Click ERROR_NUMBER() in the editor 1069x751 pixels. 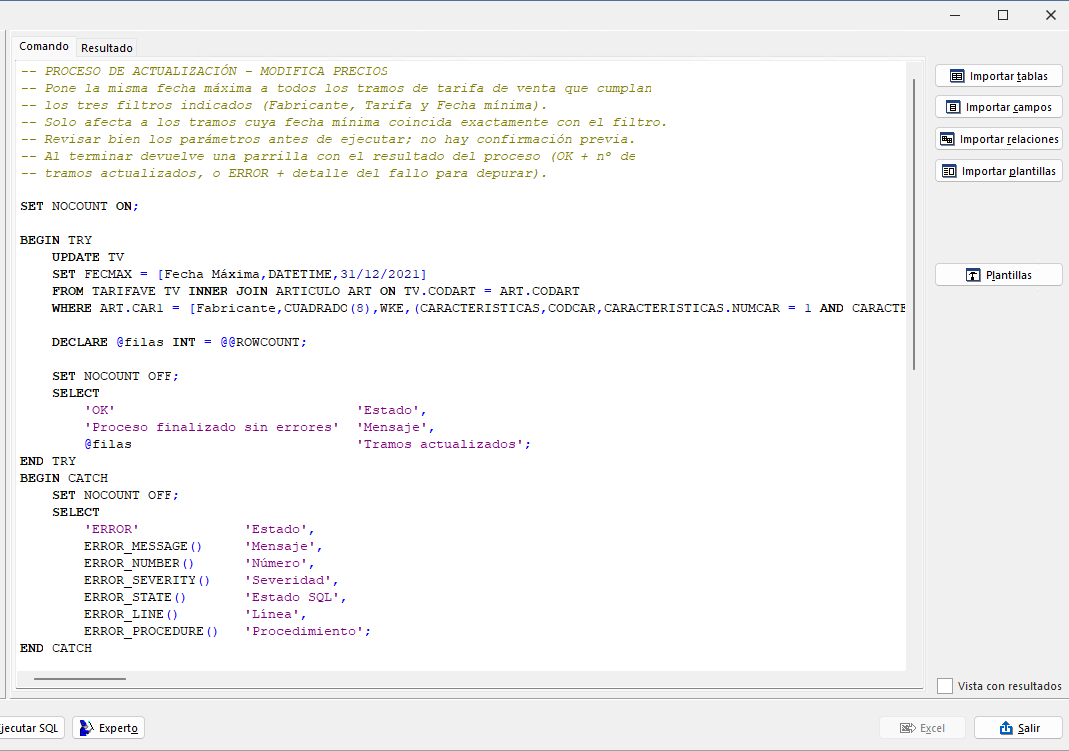[x=139, y=564]
